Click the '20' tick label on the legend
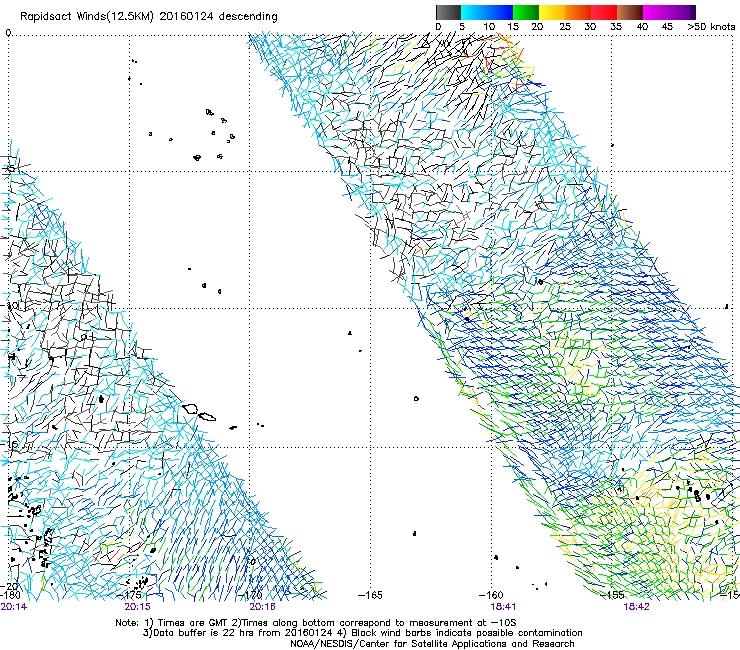740x650 pixels. point(538,26)
